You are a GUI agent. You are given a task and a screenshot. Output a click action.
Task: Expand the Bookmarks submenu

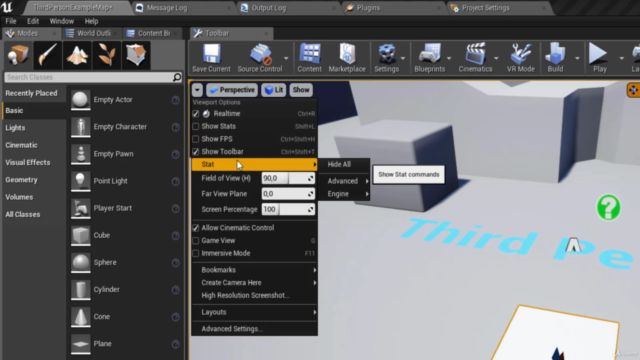point(255,270)
